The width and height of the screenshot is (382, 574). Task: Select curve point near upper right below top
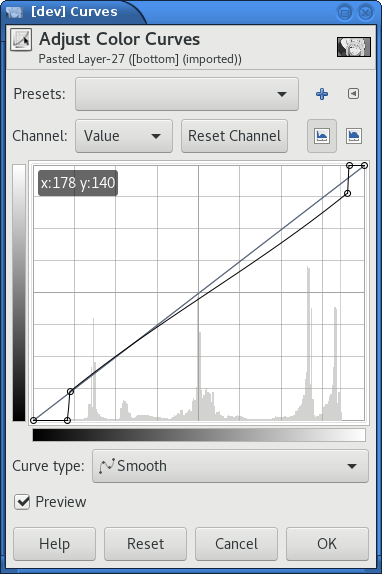point(348,193)
